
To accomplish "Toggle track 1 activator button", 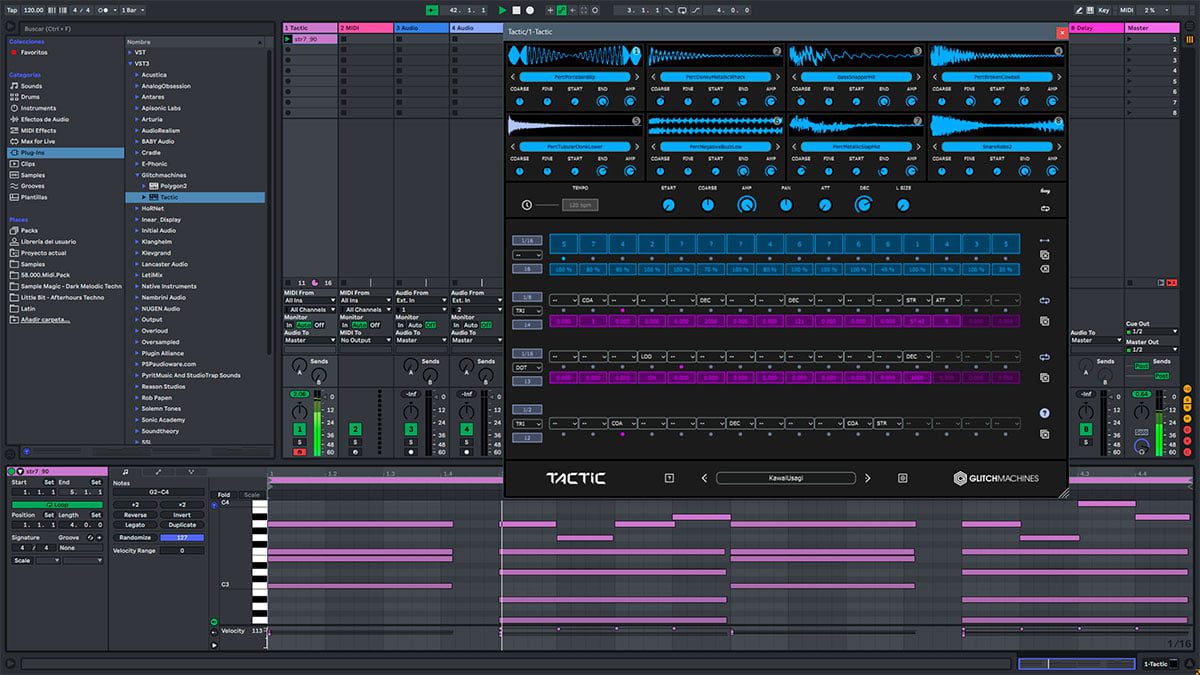I will [298, 429].
